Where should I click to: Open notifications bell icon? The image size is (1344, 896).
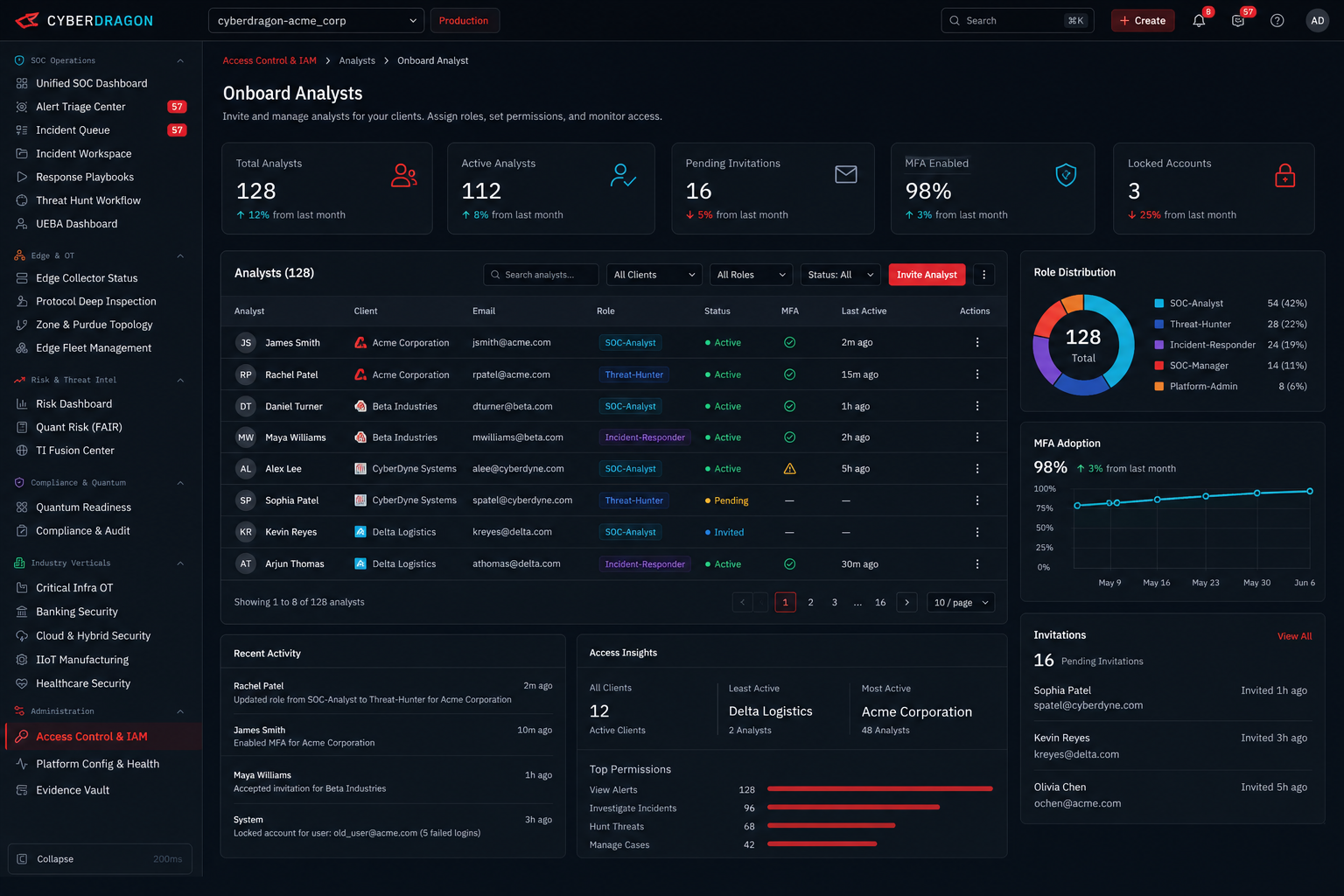[x=1199, y=20]
